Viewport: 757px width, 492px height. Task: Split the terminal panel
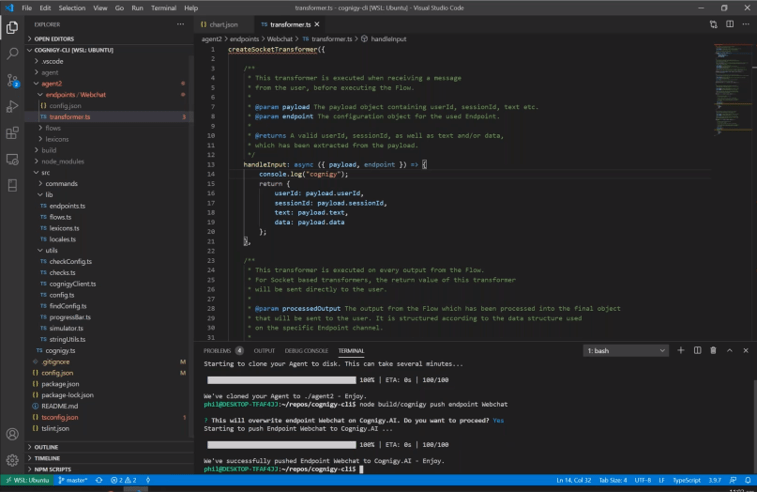697,351
